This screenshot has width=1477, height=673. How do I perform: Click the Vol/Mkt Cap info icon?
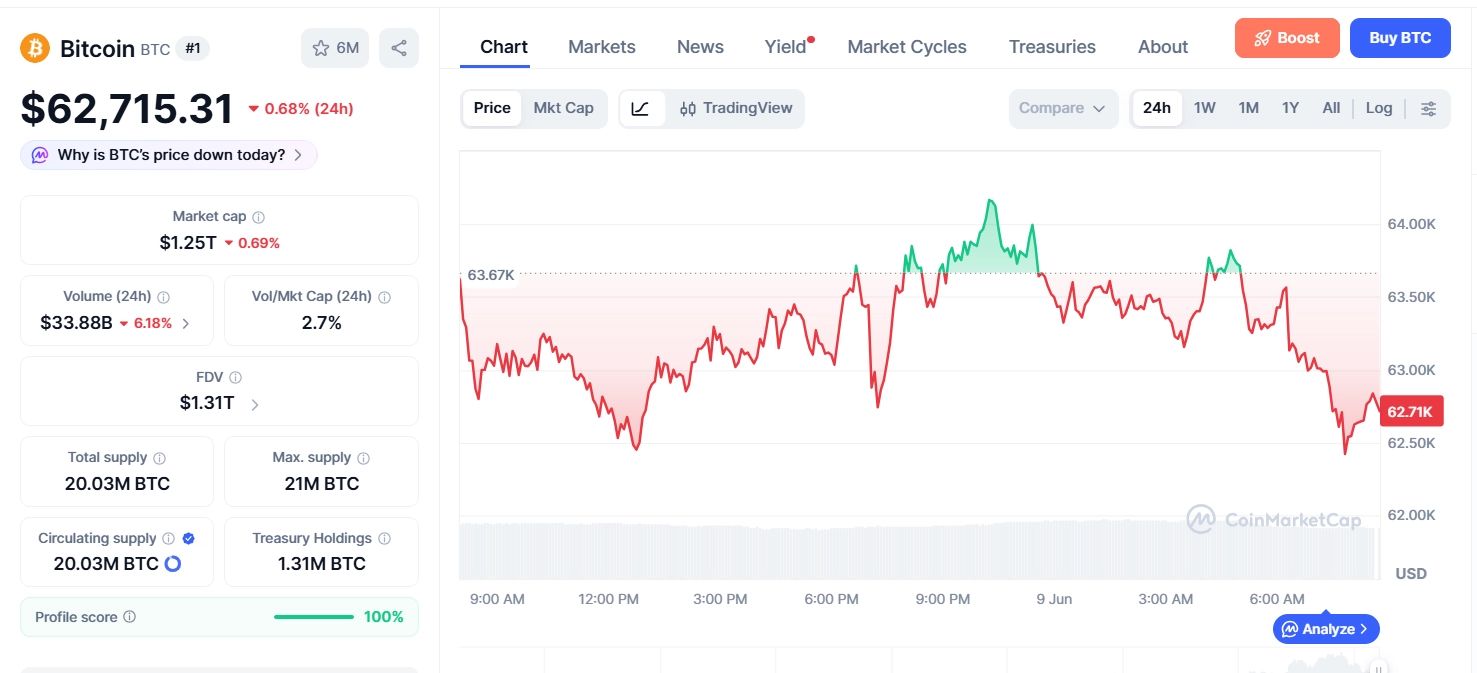coord(385,297)
